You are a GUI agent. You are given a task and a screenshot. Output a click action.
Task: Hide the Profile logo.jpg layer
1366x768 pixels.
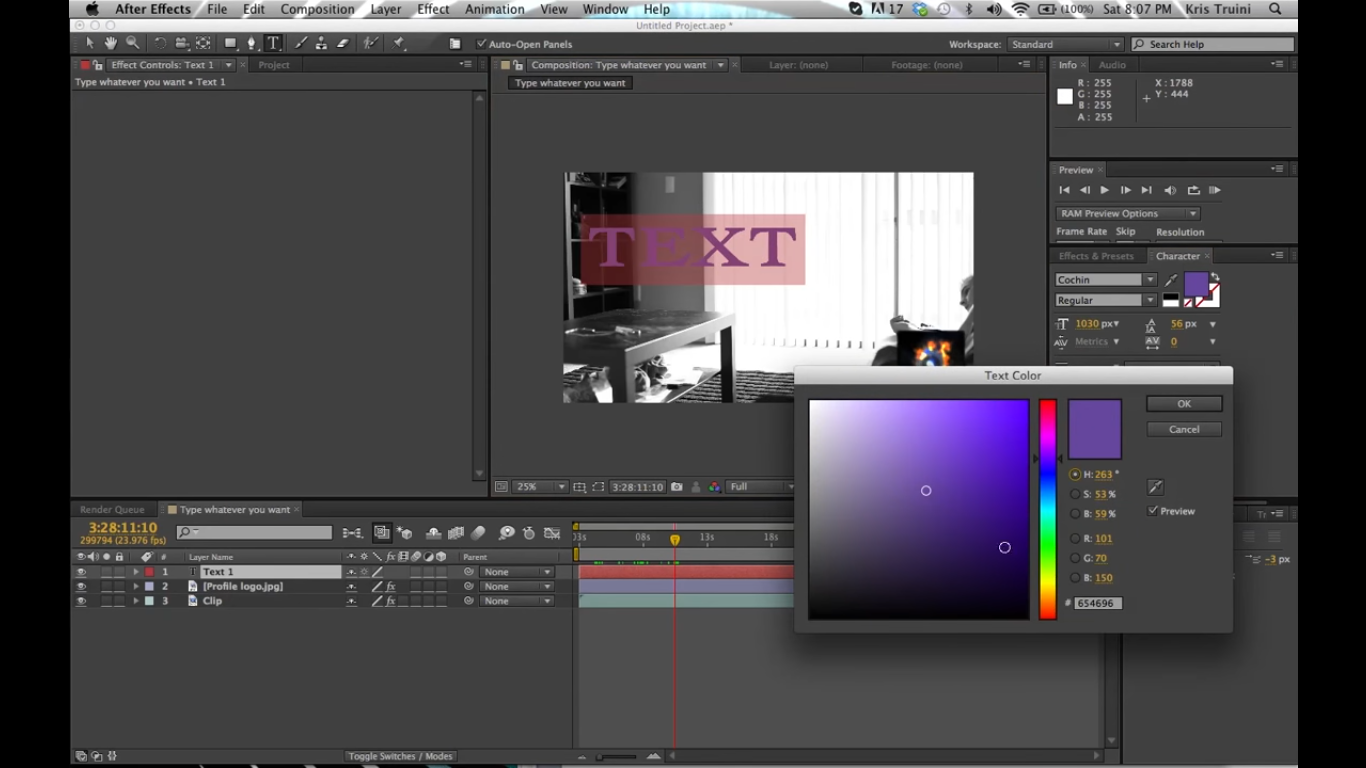point(81,587)
